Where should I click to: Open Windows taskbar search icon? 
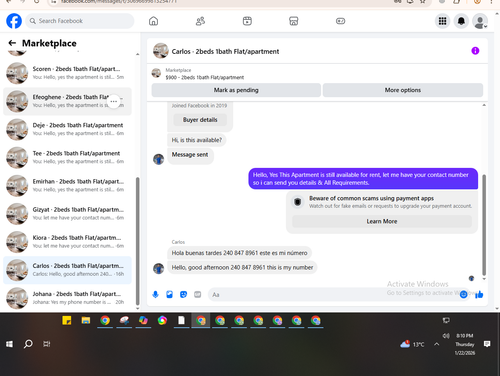pos(28,344)
